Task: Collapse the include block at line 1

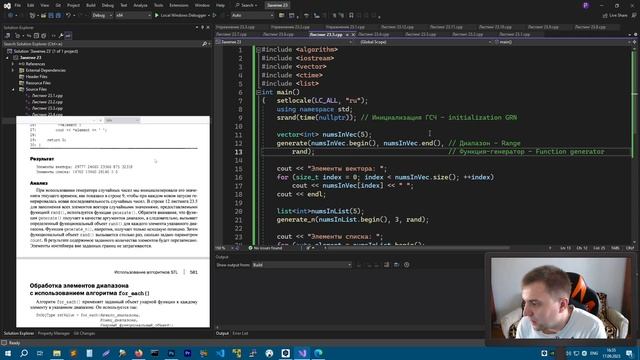Action: (x=258, y=50)
